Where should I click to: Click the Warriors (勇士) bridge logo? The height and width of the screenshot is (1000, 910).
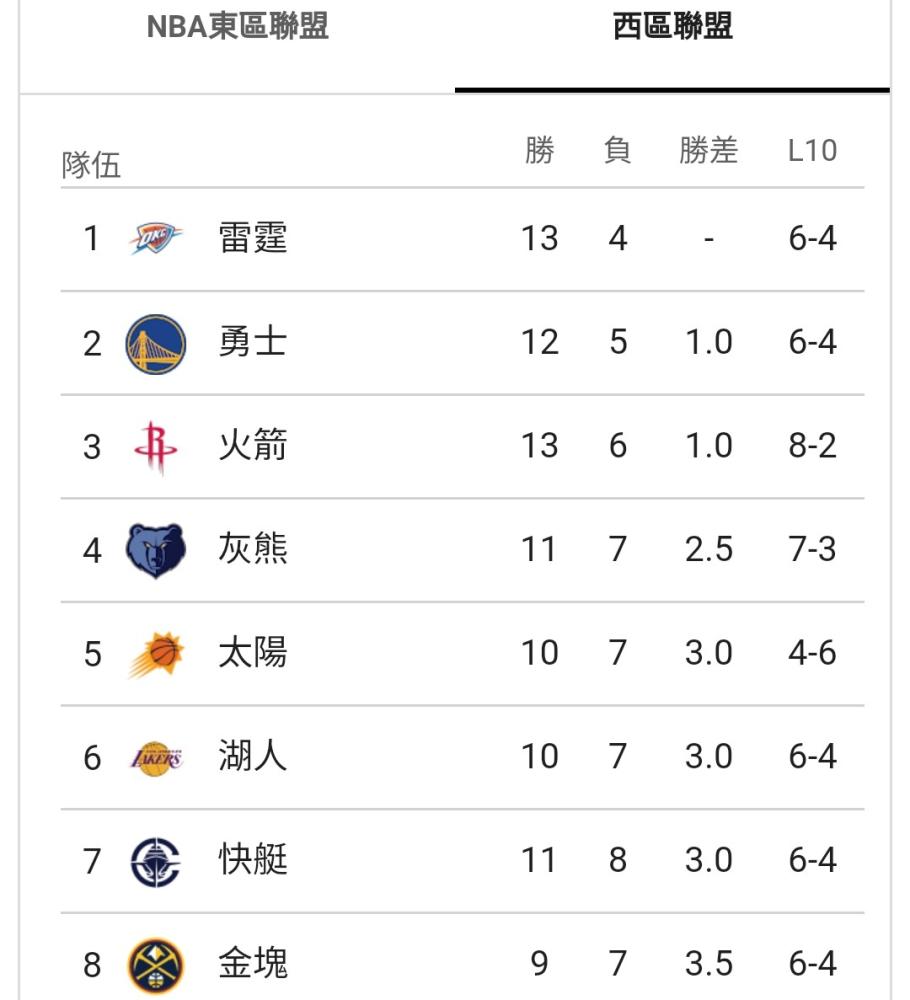(x=156, y=344)
